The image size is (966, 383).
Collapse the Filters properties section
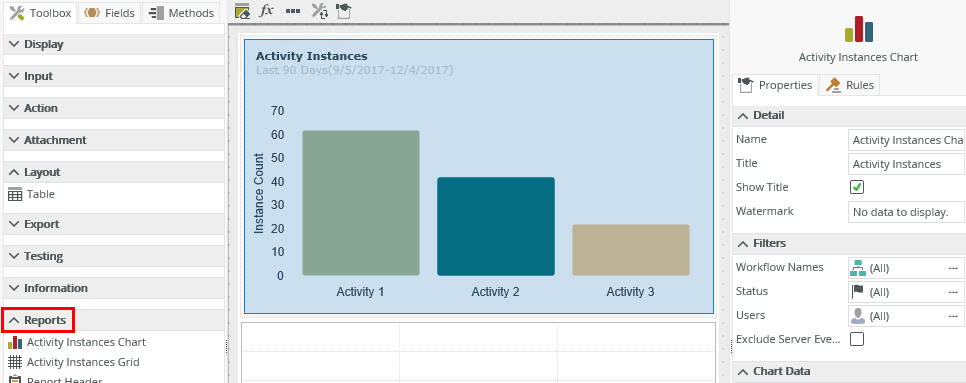click(x=849, y=243)
